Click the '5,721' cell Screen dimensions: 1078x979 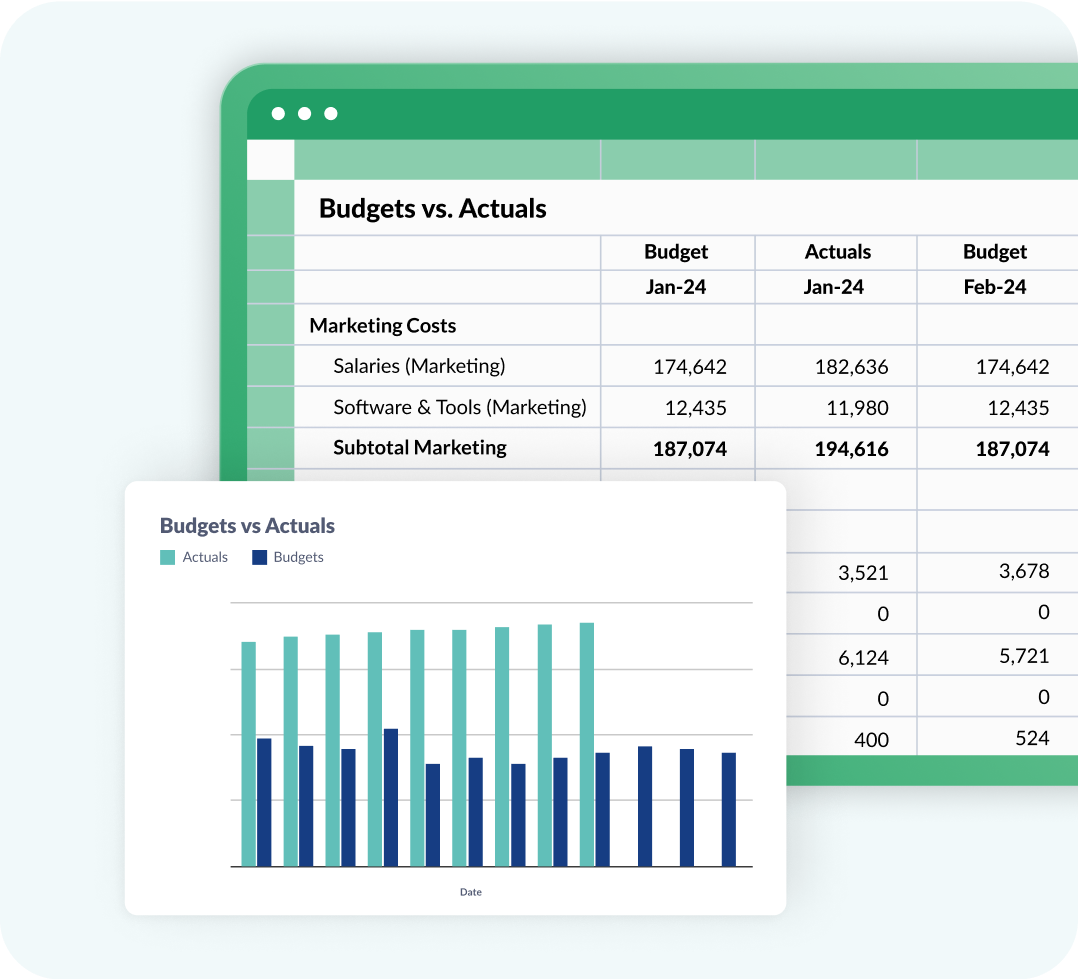pos(997,656)
